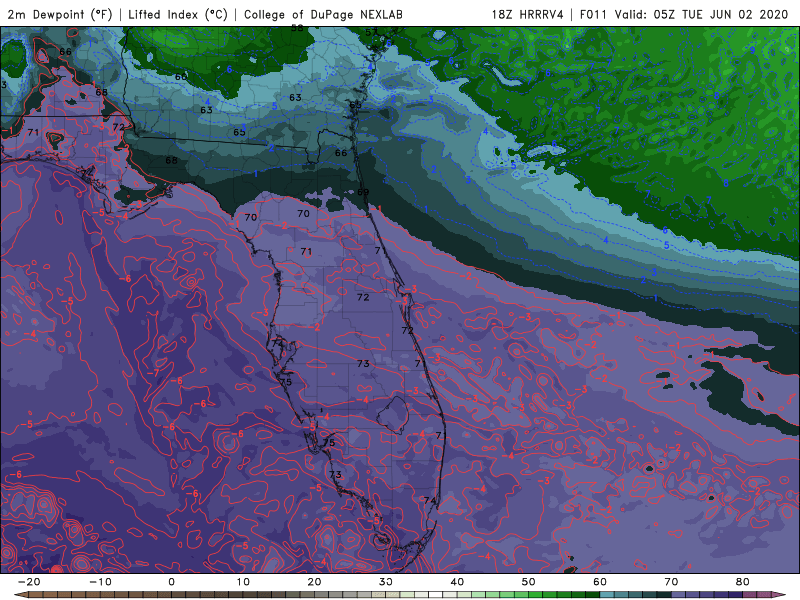800x600 pixels.
Task: Click the right arrow end of colorbar
Action: 779,595
